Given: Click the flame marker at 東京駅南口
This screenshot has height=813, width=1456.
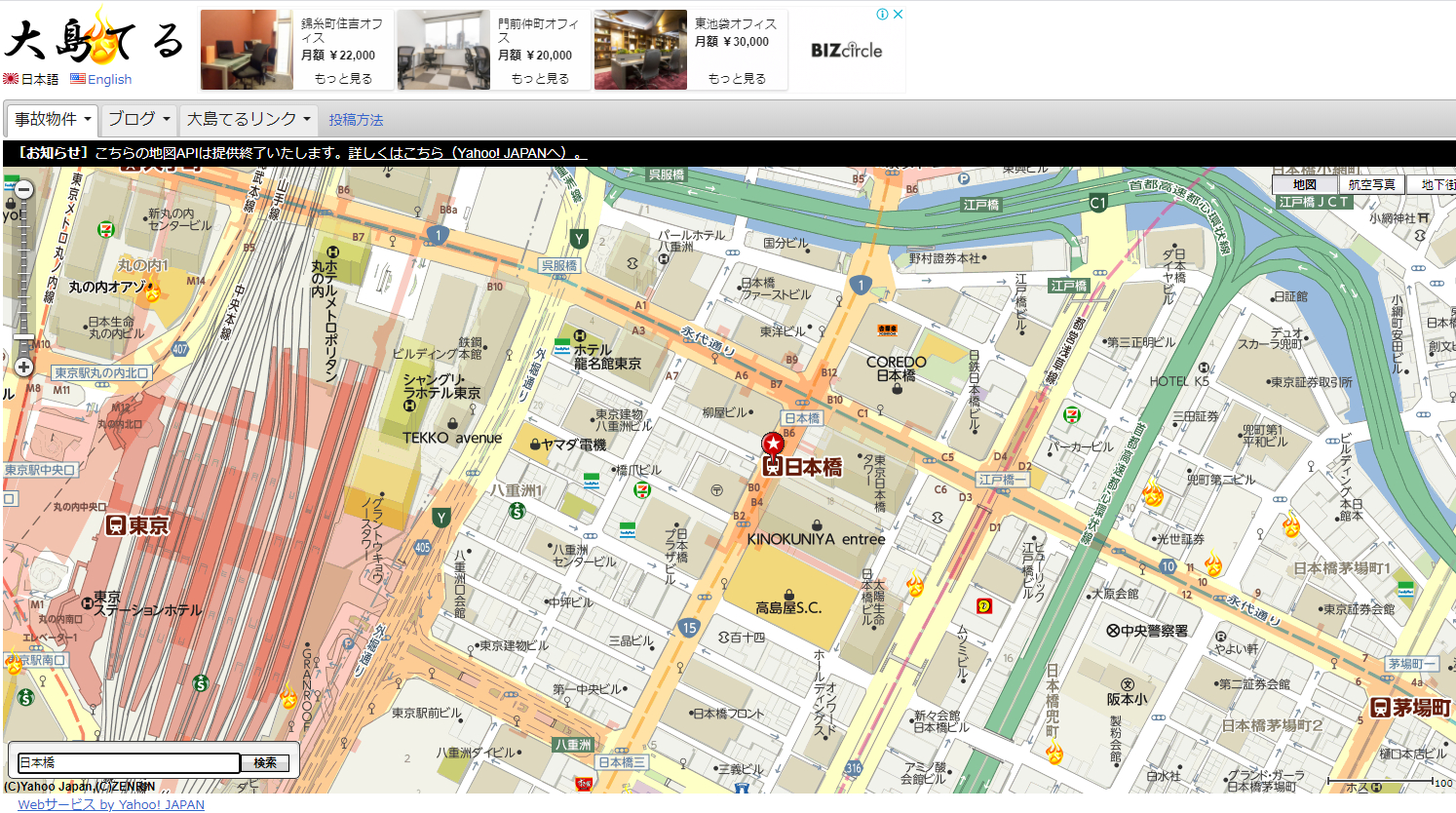Looking at the screenshot, I should (14, 665).
